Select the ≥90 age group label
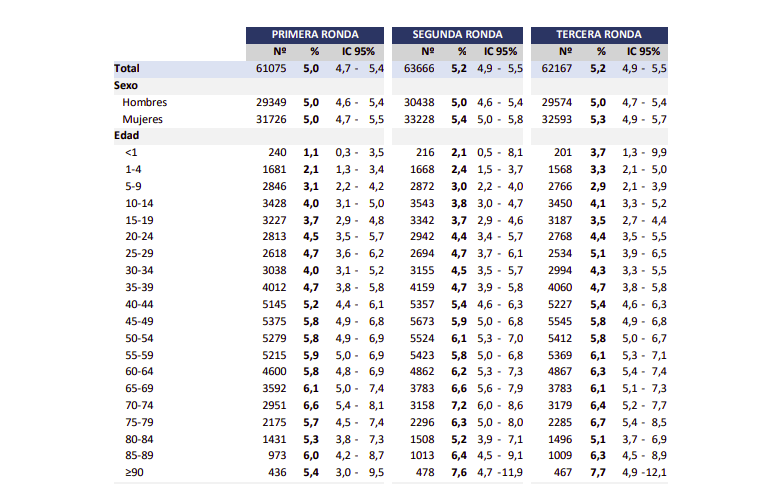 [x=133, y=471]
